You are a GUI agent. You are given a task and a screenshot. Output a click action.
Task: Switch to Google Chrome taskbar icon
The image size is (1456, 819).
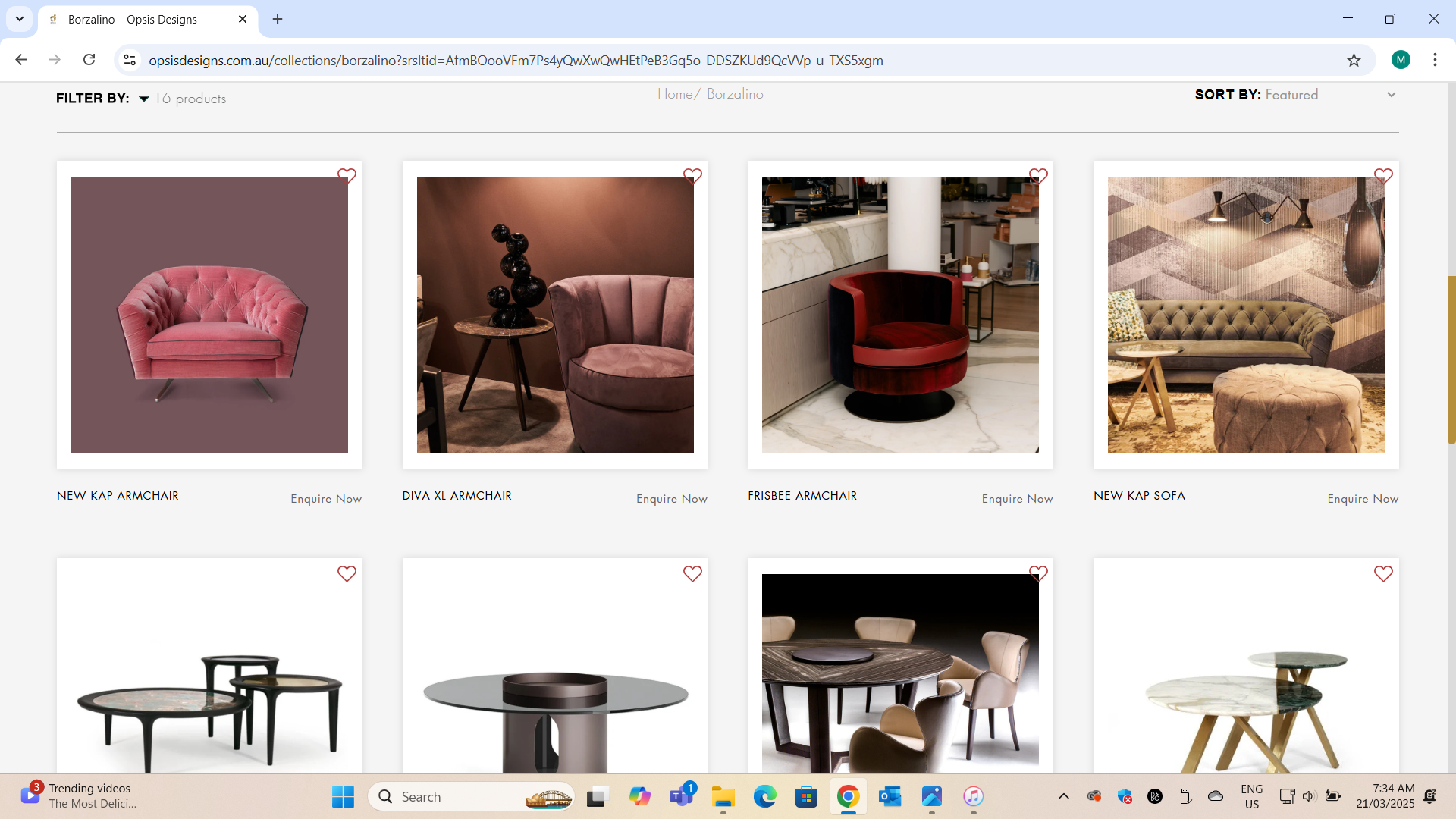coord(848,796)
